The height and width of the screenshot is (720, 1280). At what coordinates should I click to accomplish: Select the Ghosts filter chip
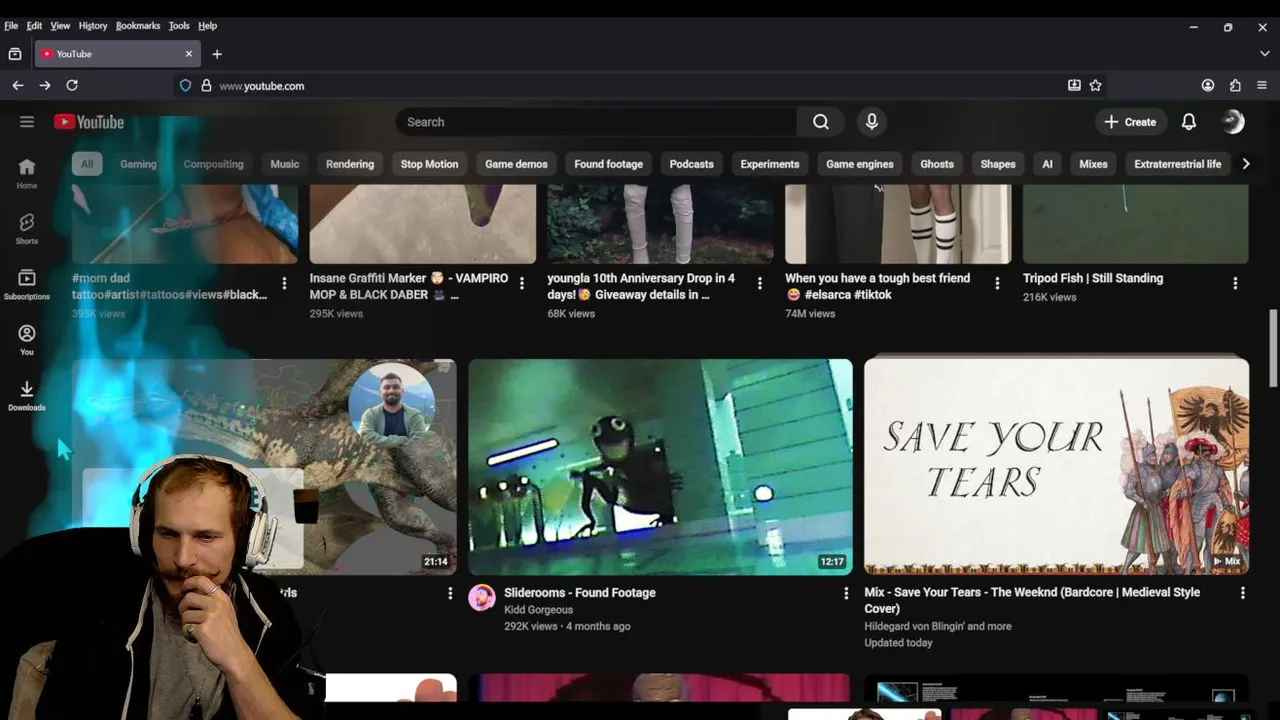[x=937, y=164]
